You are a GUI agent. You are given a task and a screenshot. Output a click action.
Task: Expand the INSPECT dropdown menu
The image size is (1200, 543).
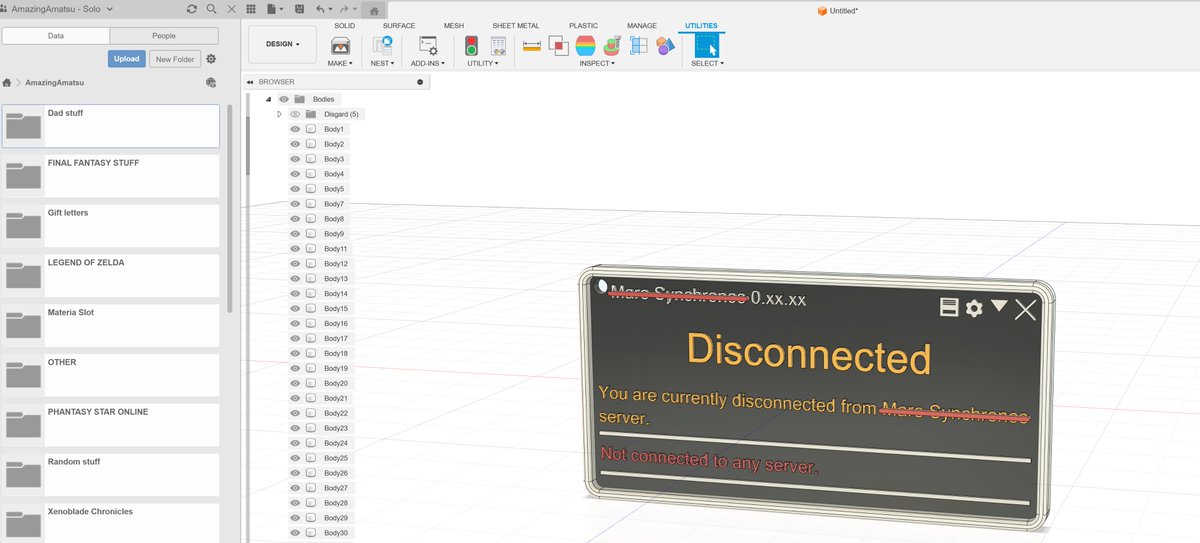pyautogui.click(x=597, y=63)
